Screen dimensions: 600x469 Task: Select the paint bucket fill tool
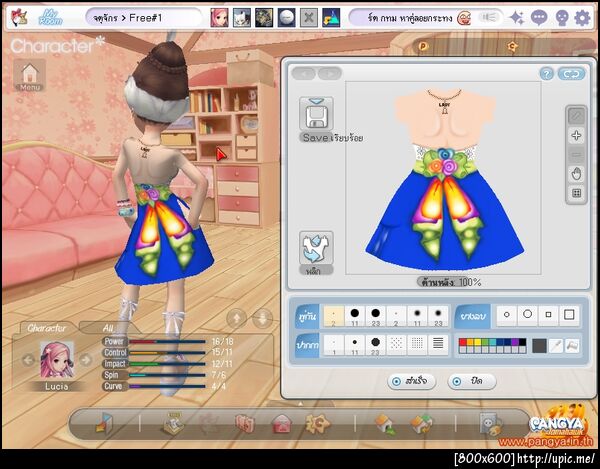572,346
